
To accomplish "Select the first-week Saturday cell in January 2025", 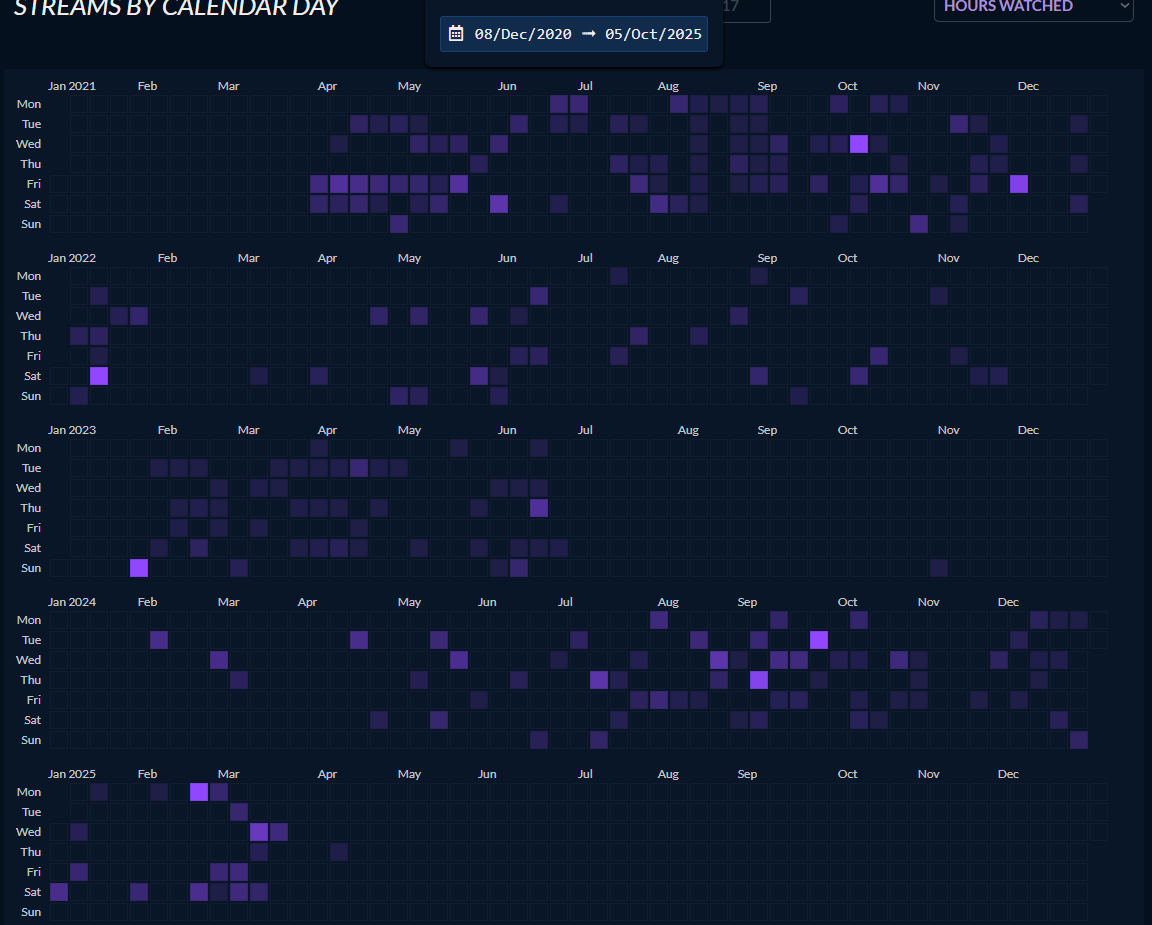I will 59,892.
